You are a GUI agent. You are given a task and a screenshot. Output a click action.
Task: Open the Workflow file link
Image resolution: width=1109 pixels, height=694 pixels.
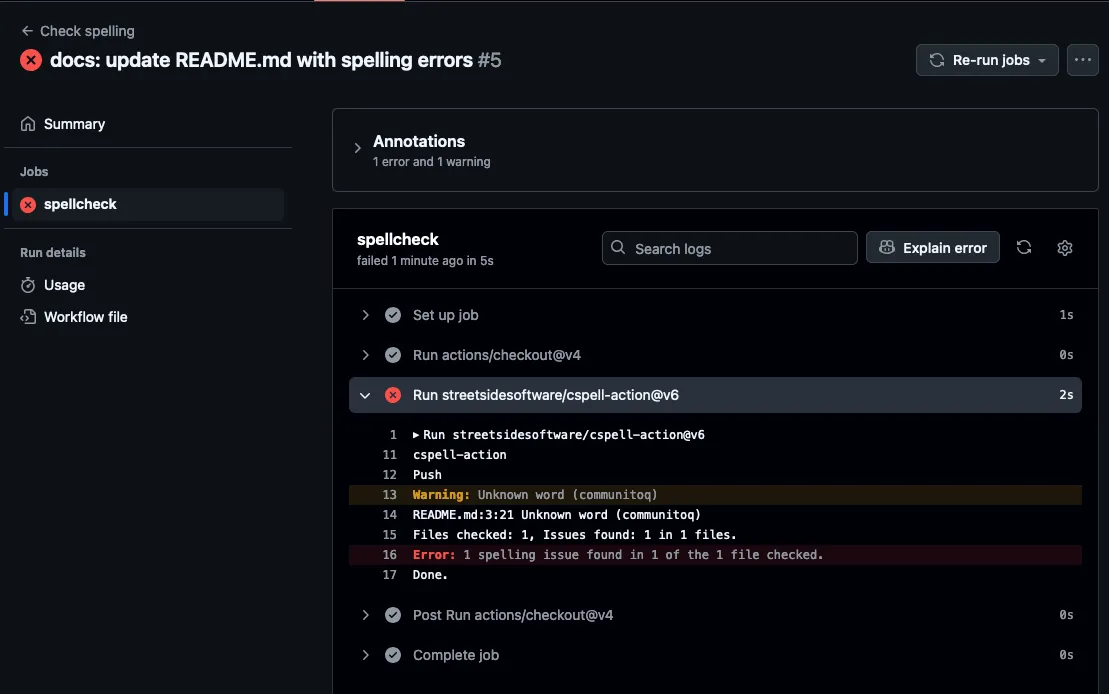[86, 317]
